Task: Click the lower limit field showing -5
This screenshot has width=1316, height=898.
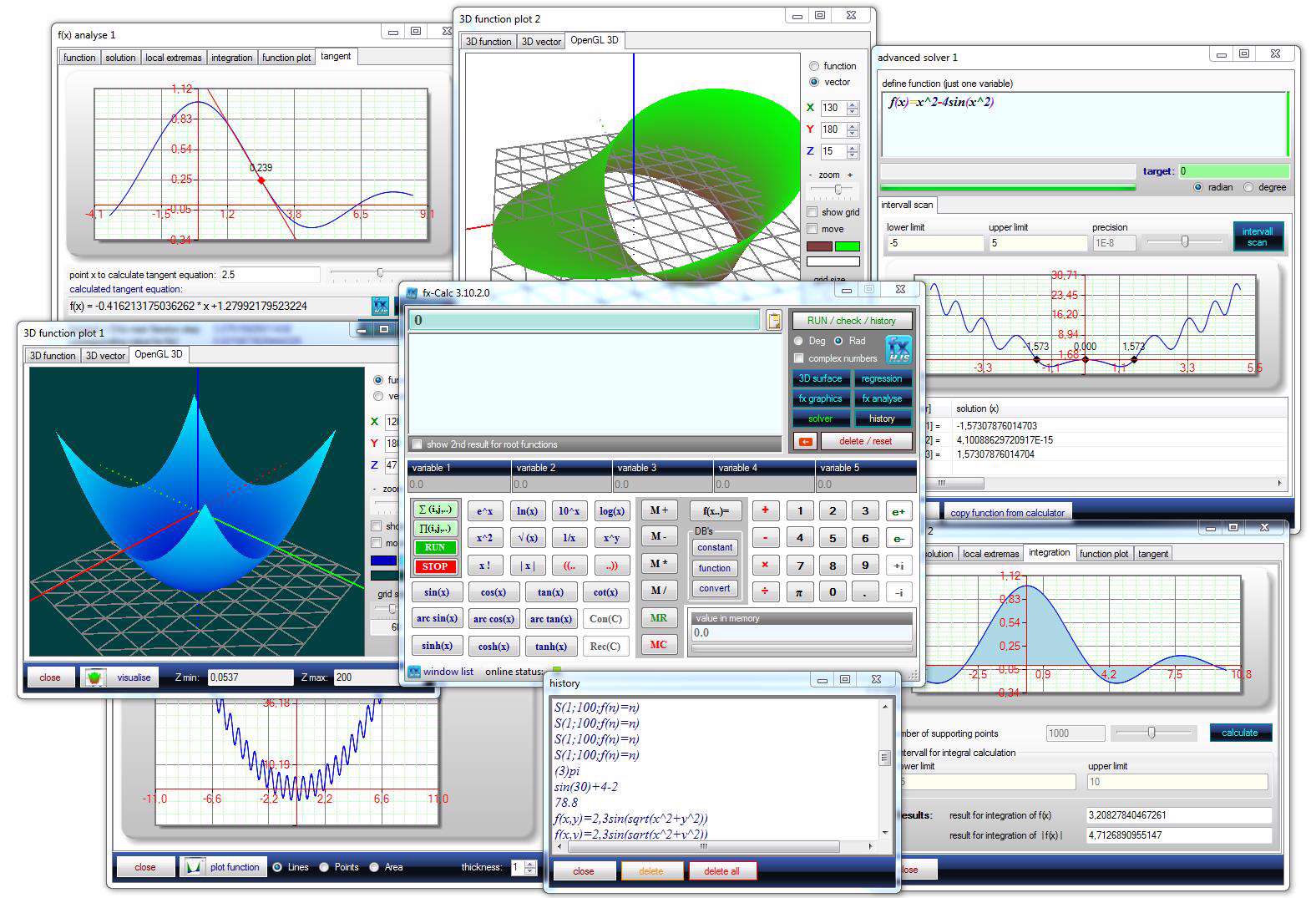Action: [935, 243]
